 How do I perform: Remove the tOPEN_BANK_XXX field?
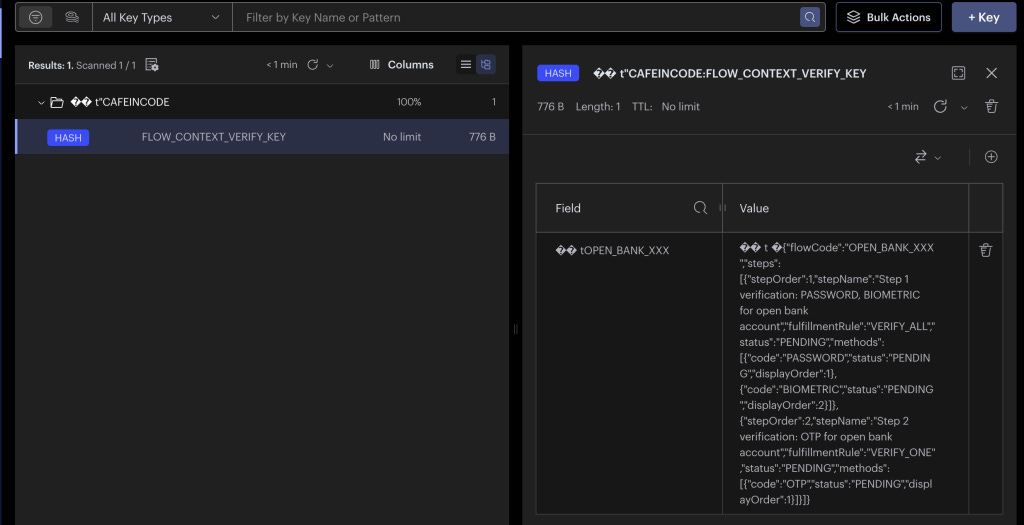point(985,250)
